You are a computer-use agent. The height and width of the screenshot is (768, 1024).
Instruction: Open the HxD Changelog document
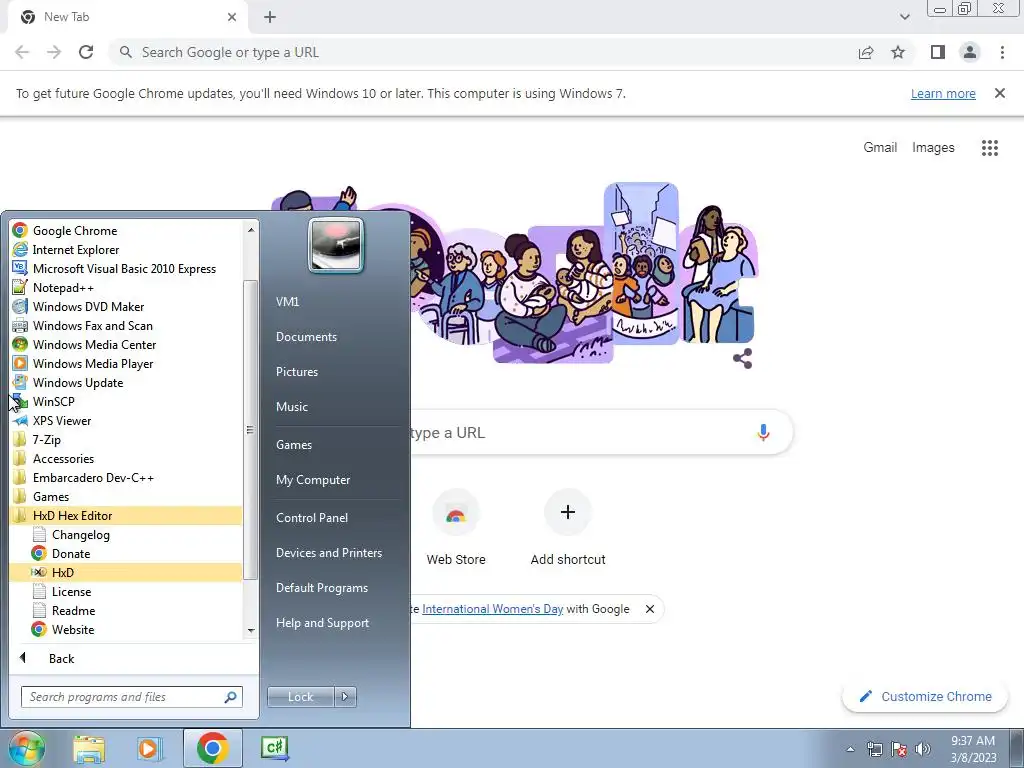tap(126, 534)
